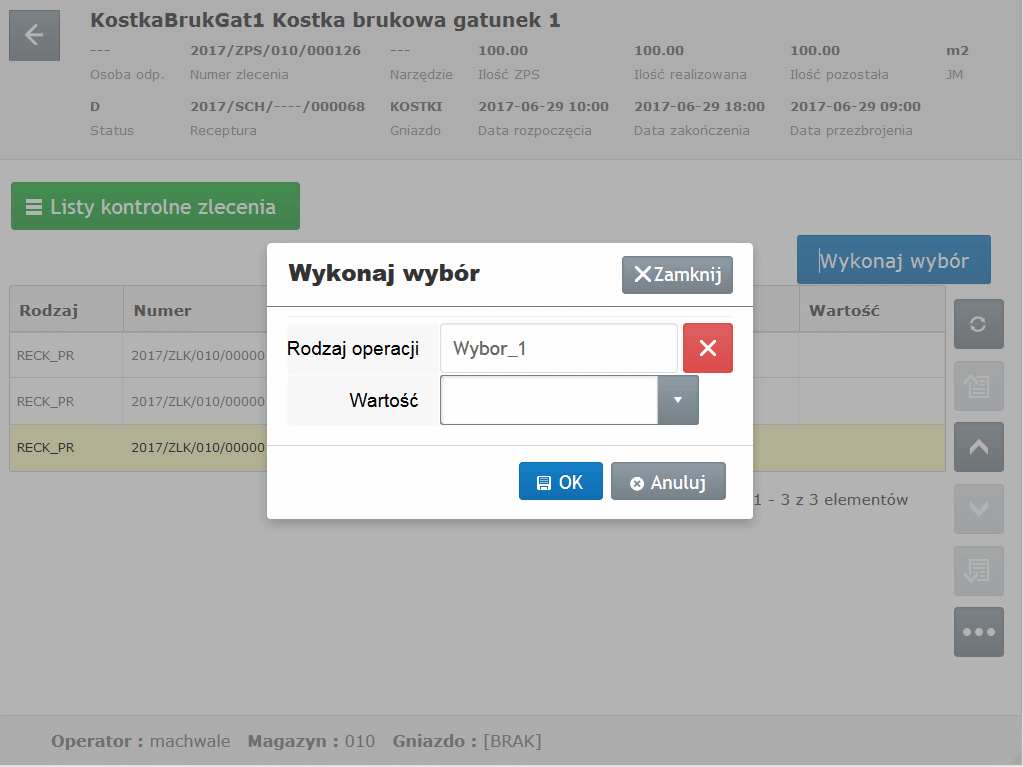This screenshot has height=767, width=1023.
Task: Sort by Numer column header
Action: point(195,310)
